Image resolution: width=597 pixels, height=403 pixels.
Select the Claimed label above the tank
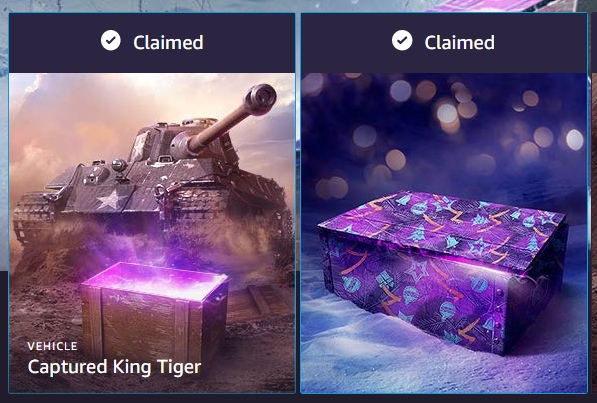pos(168,42)
